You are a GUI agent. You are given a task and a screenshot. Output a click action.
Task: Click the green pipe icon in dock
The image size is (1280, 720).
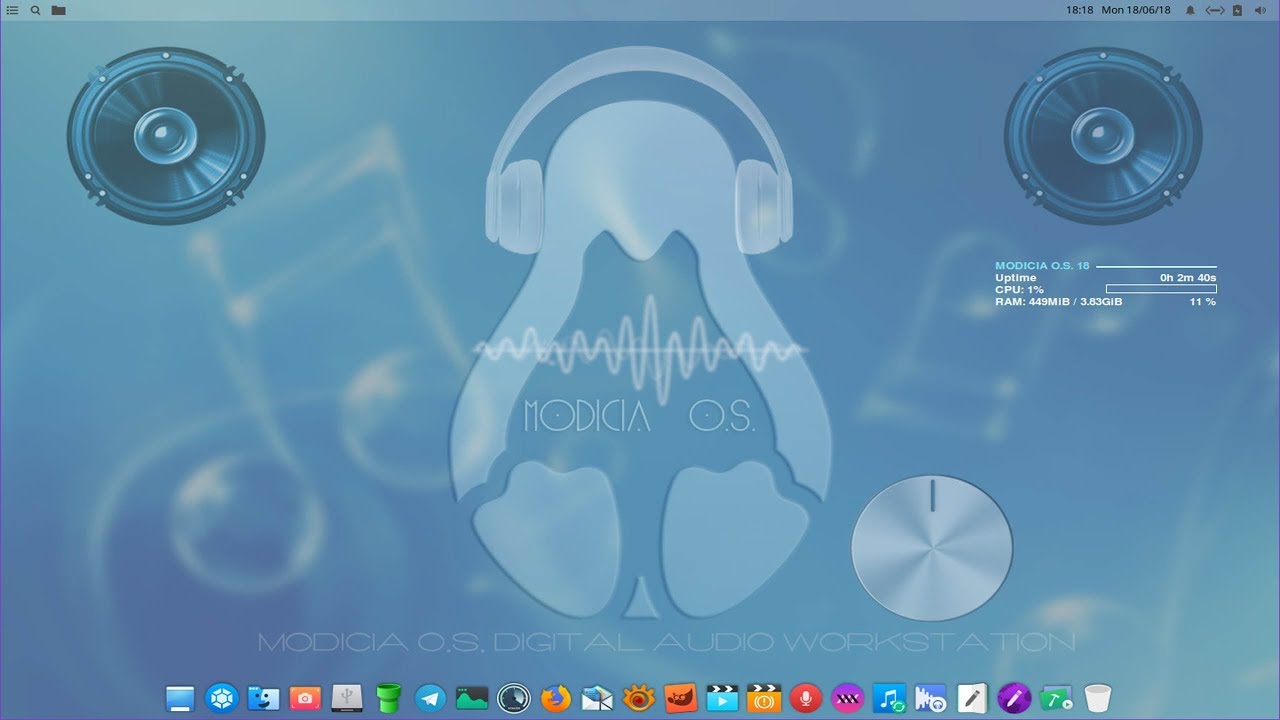pyautogui.click(x=388, y=698)
